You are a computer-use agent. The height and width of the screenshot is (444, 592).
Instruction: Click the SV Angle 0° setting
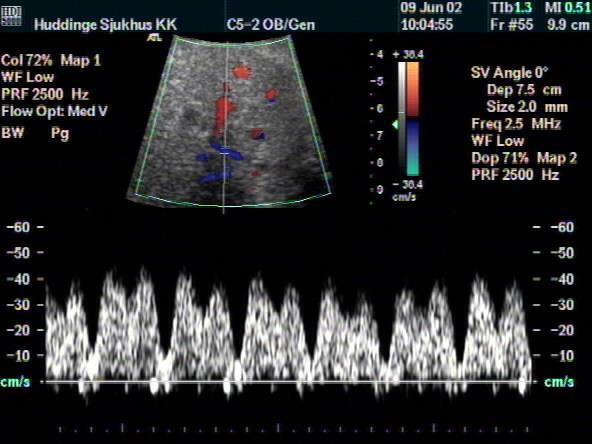509,72
